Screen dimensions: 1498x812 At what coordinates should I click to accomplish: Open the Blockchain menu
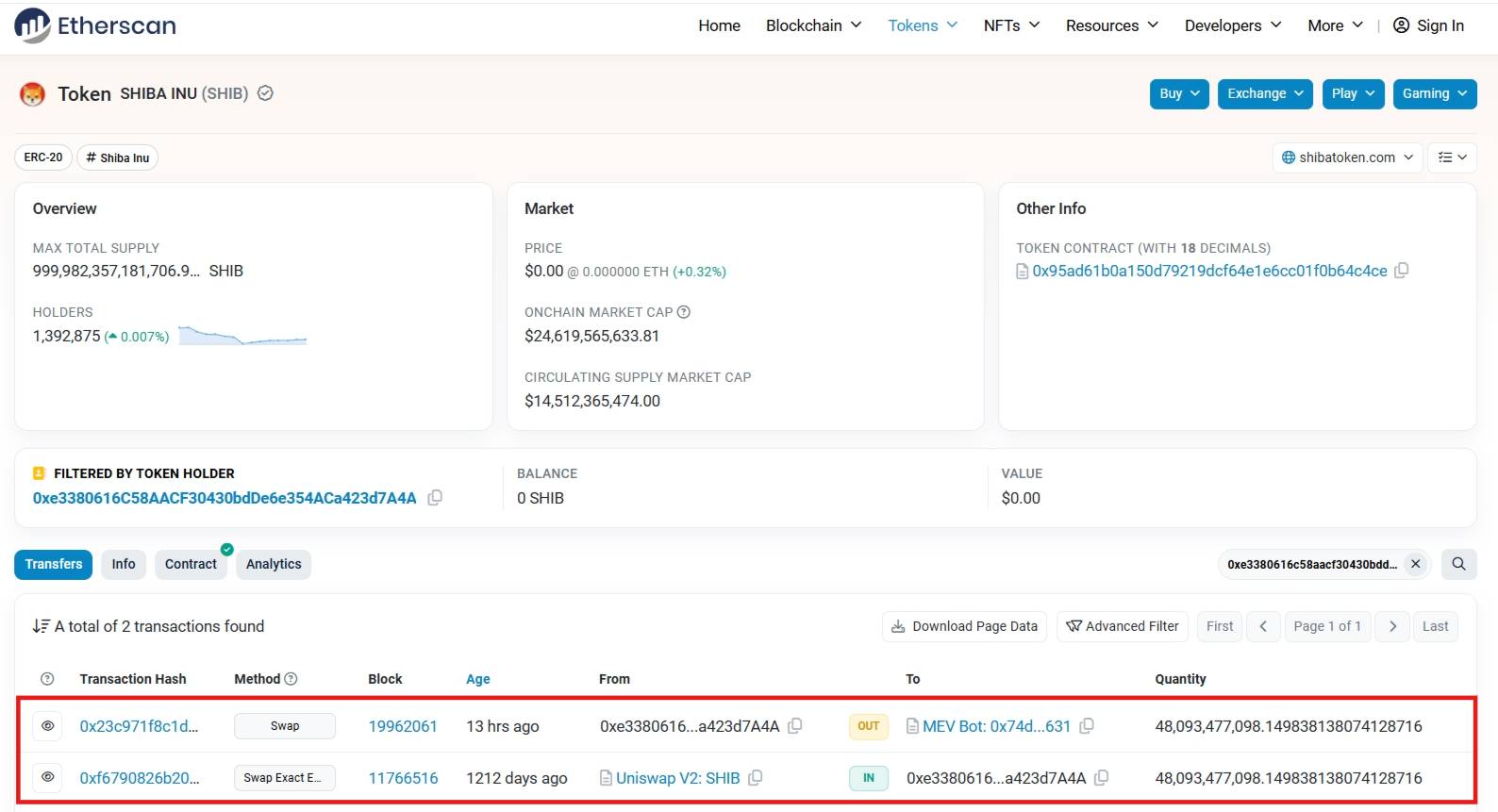coord(813,25)
